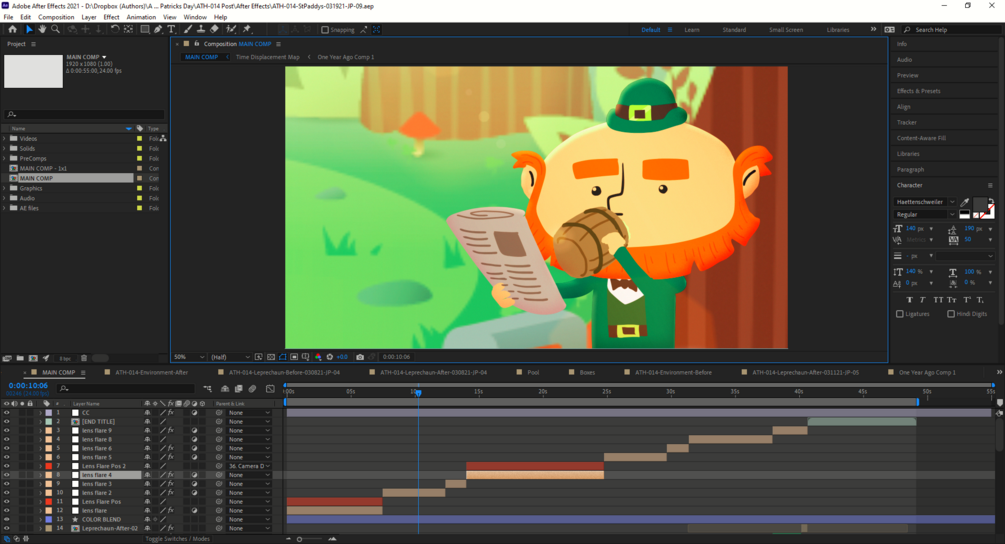Select the Eraser tool

tap(214, 29)
